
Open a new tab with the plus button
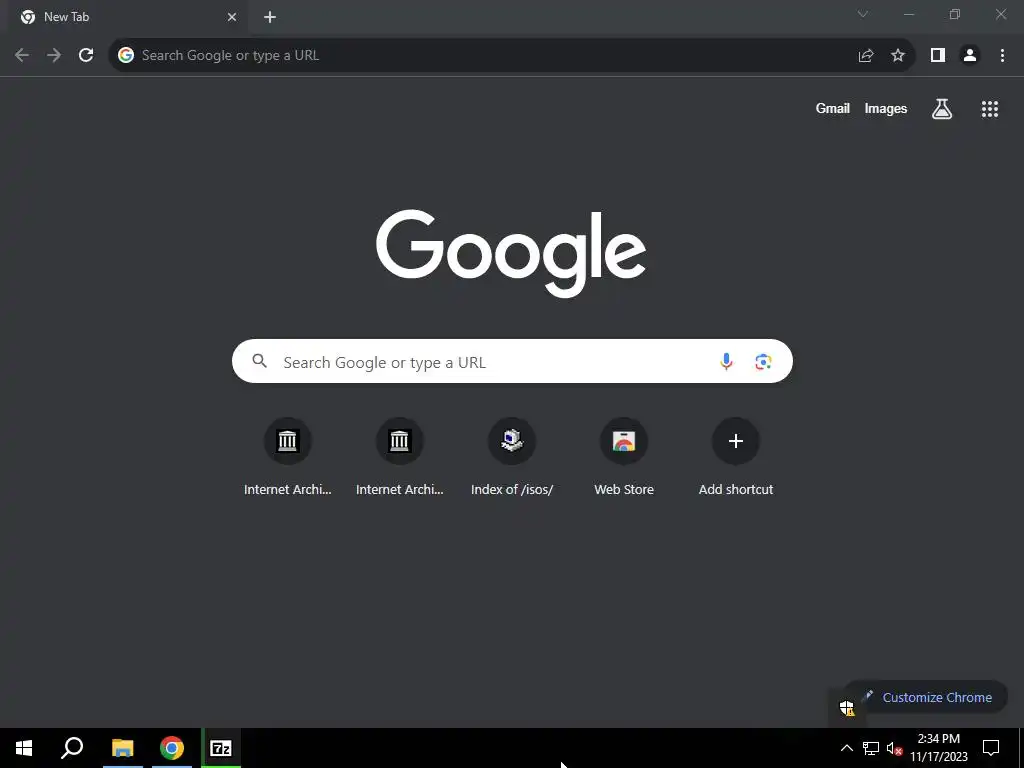click(270, 17)
